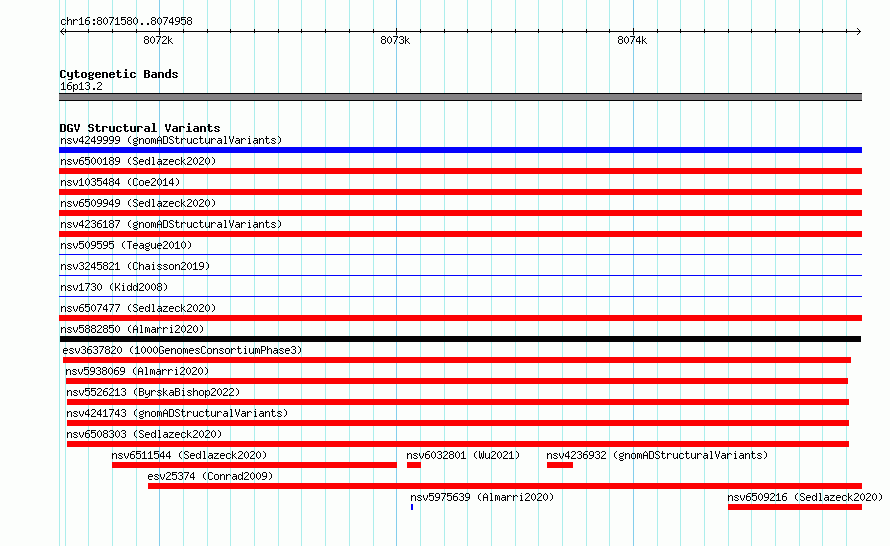890x546 pixels.
Task: Click the red nsv4236187 variant bar
Action: [x=460, y=234]
